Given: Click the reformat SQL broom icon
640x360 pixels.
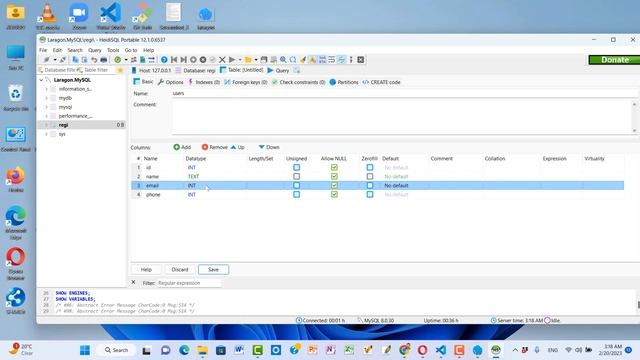Looking at the screenshot, I should (303, 60).
